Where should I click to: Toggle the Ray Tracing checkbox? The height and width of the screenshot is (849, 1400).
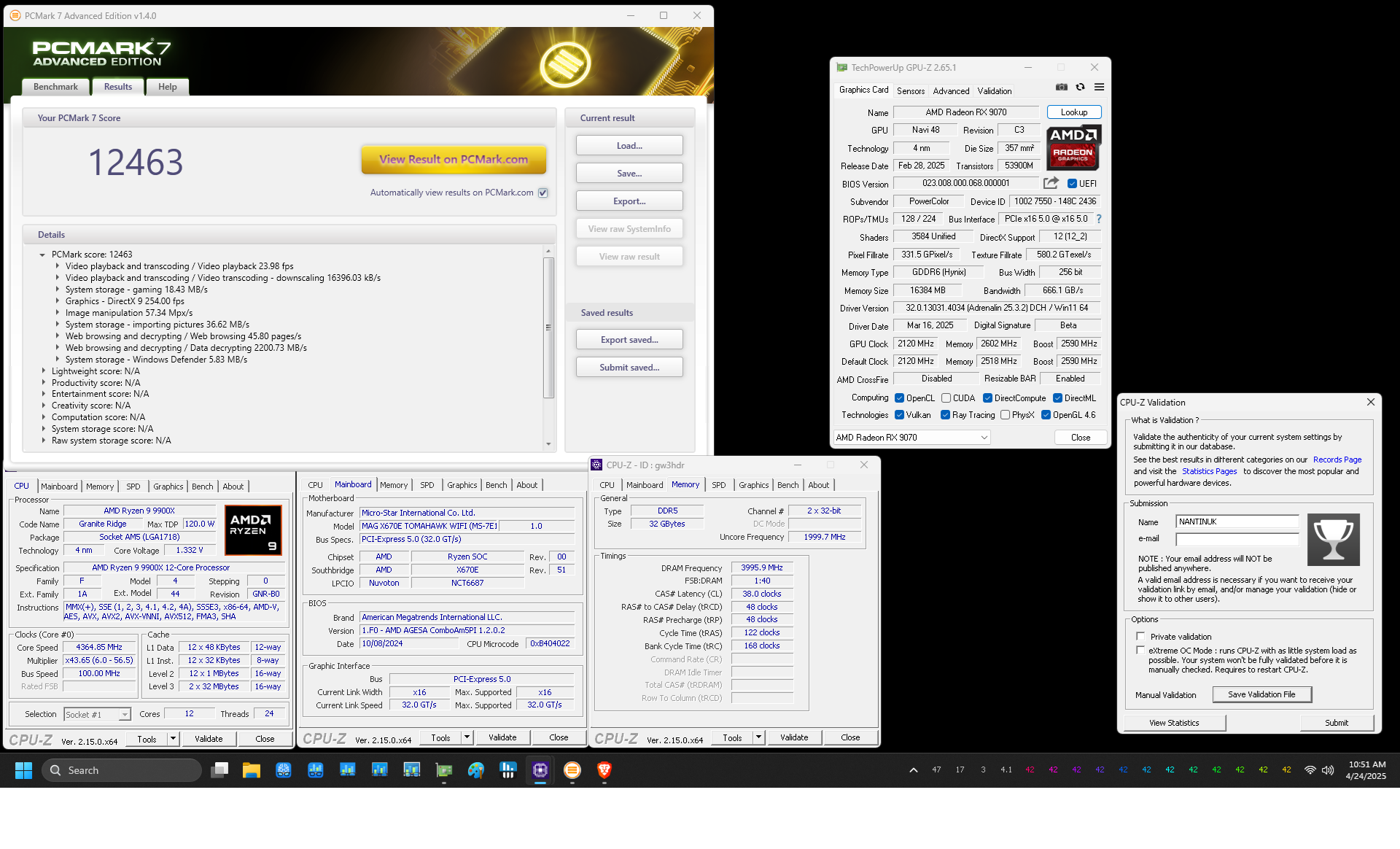(x=945, y=415)
